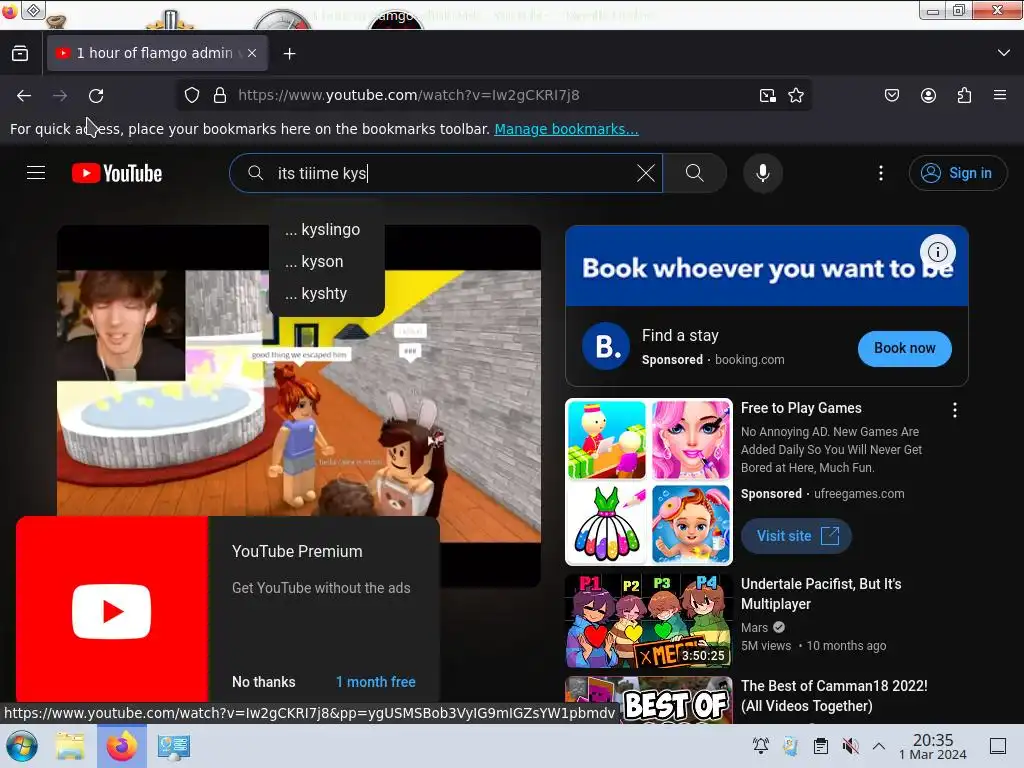Open a new tab with the plus button
The image size is (1024, 768).
tap(289, 54)
